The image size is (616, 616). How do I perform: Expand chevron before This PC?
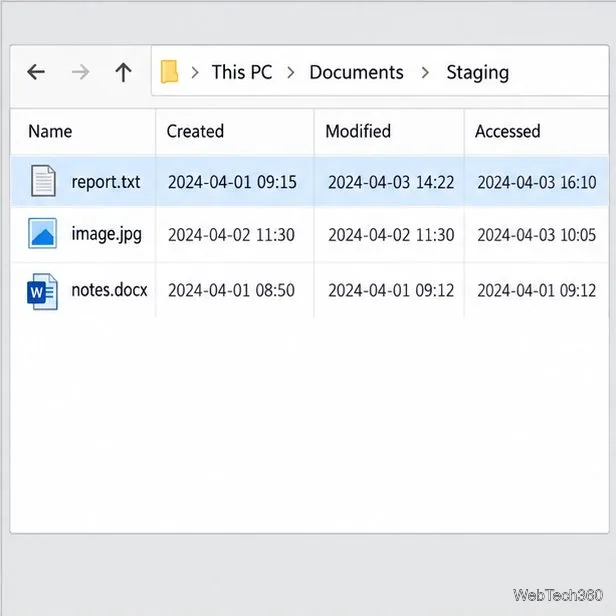coord(194,72)
